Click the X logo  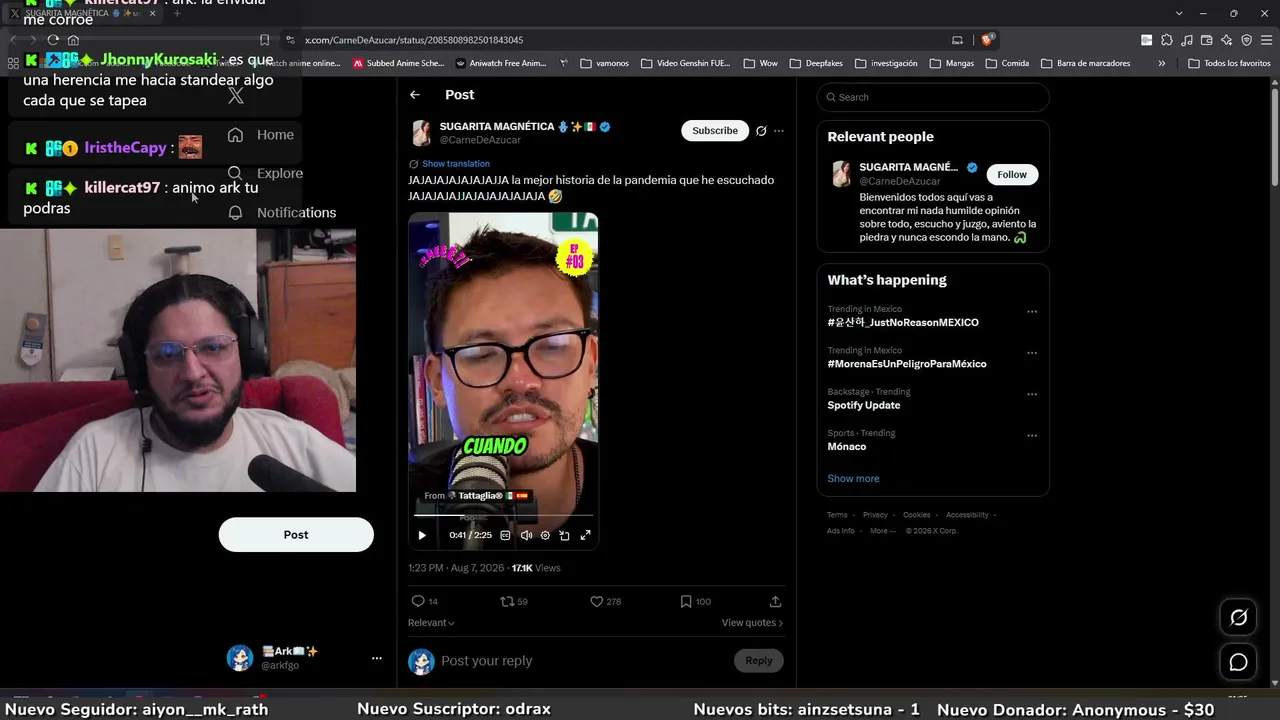point(236,95)
